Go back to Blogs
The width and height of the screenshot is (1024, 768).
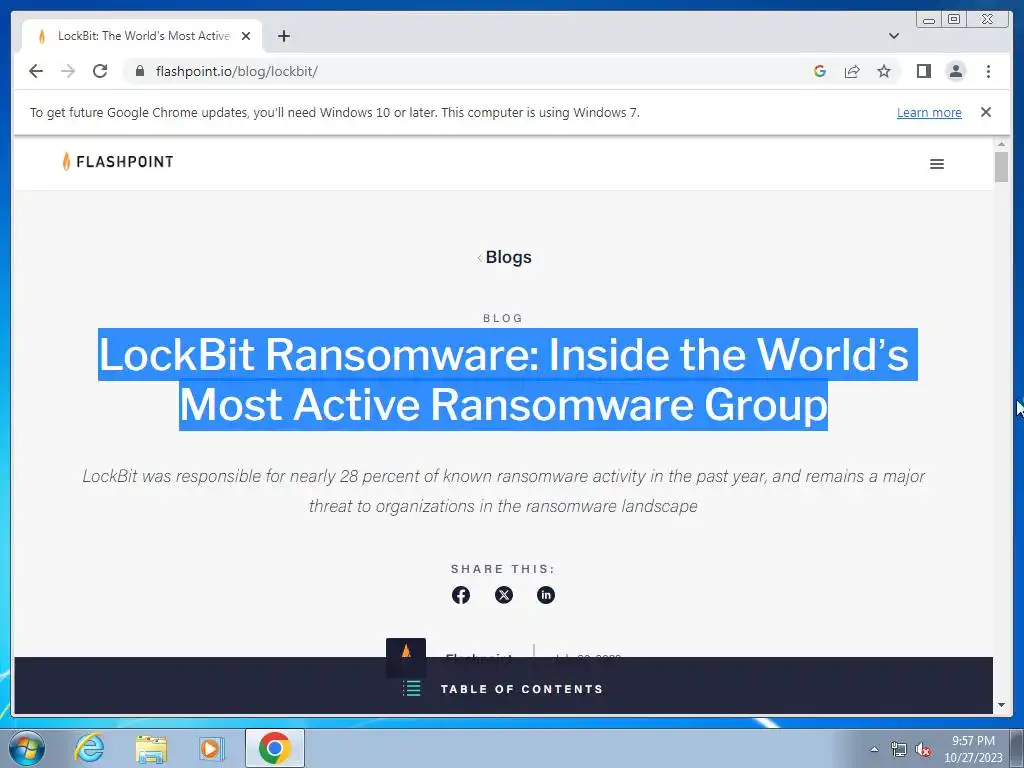(x=504, y=257)
